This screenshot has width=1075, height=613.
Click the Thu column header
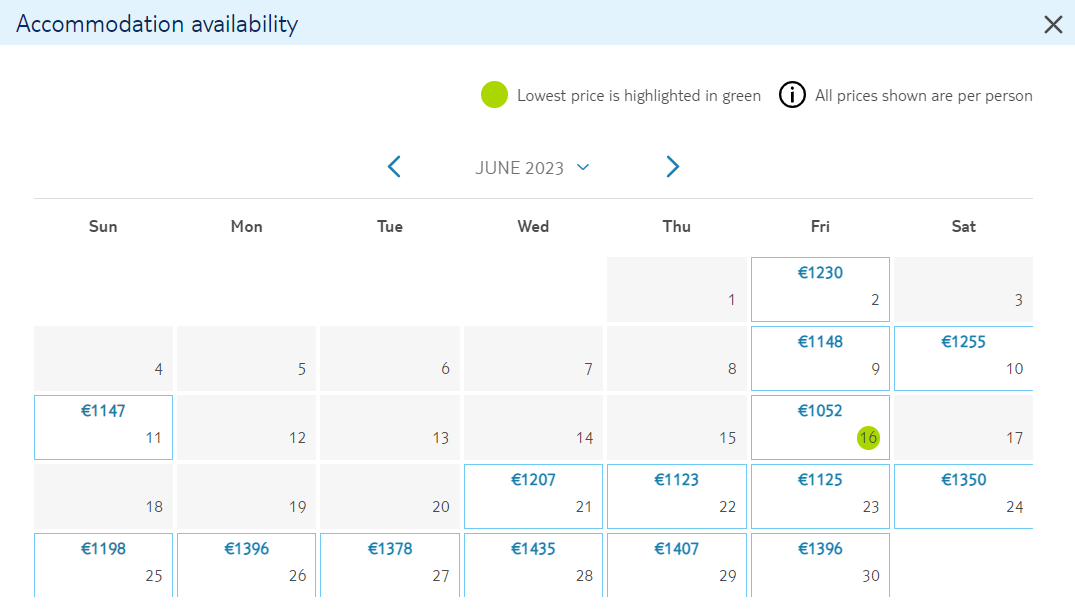677,226
